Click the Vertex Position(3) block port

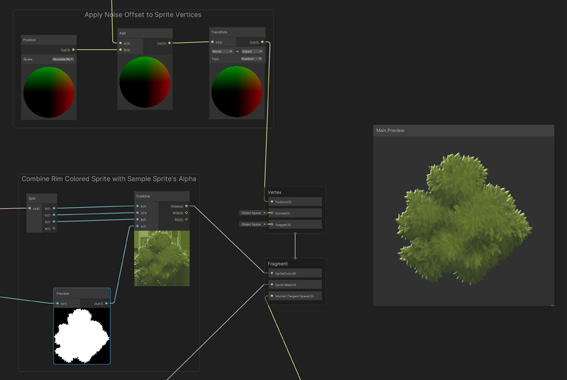pos(272,202)
